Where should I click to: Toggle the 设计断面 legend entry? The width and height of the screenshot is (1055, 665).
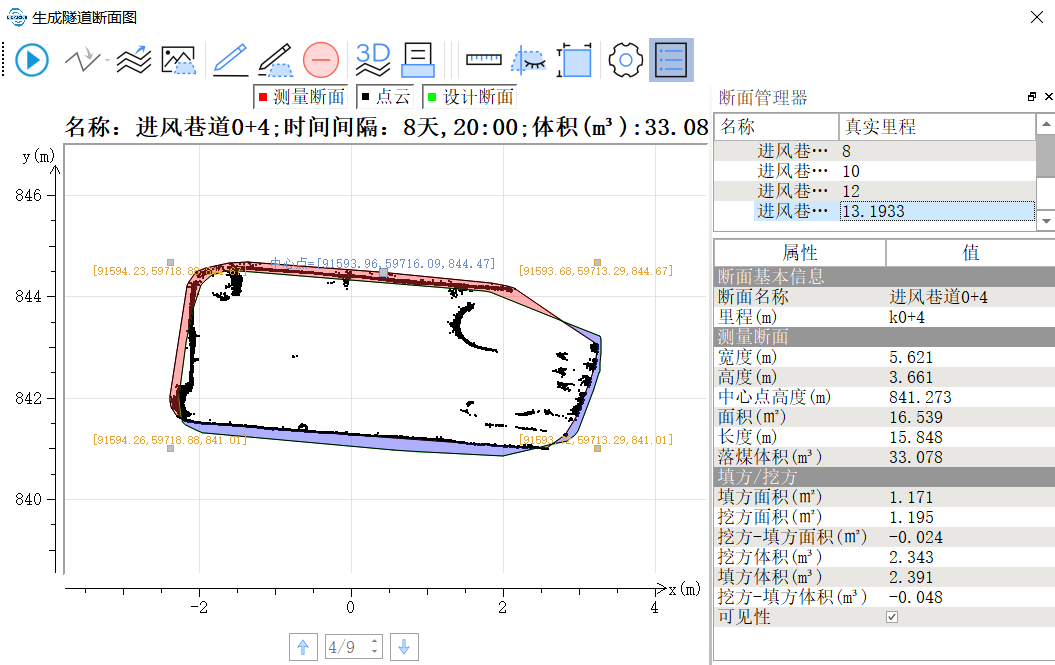pos(470,97)
